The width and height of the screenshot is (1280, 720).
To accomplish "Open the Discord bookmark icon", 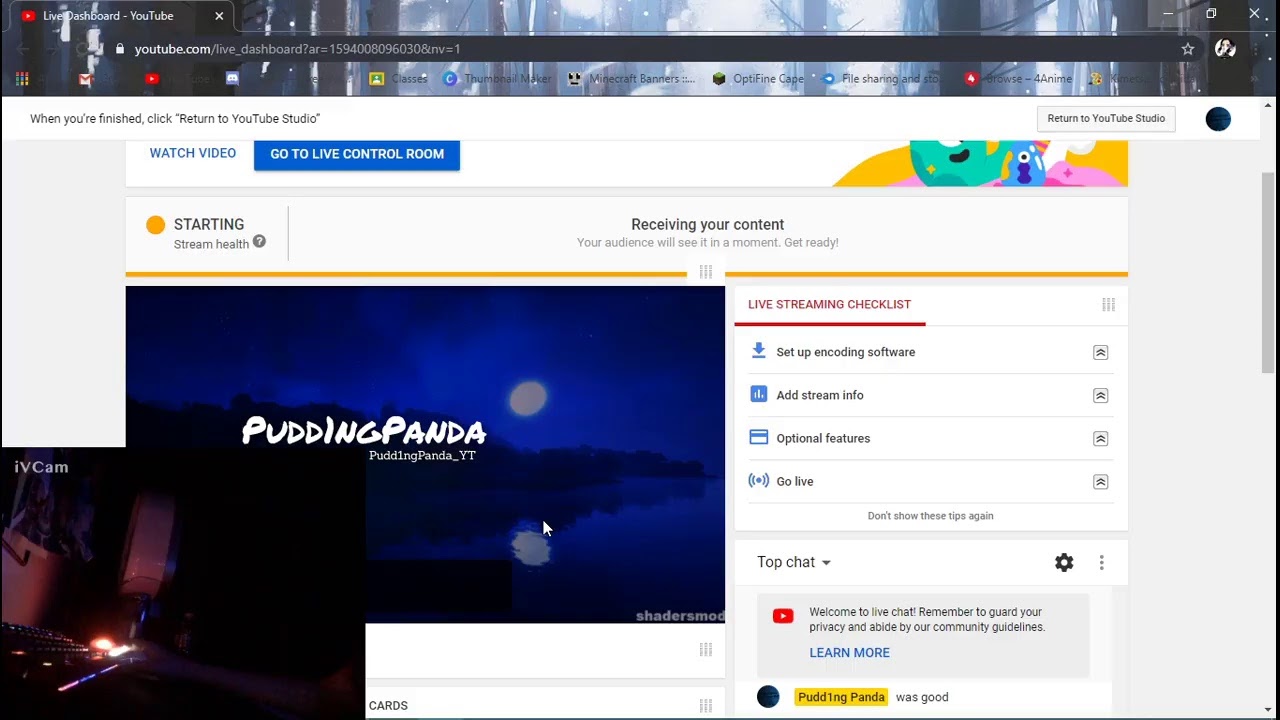I will point(232,78).
